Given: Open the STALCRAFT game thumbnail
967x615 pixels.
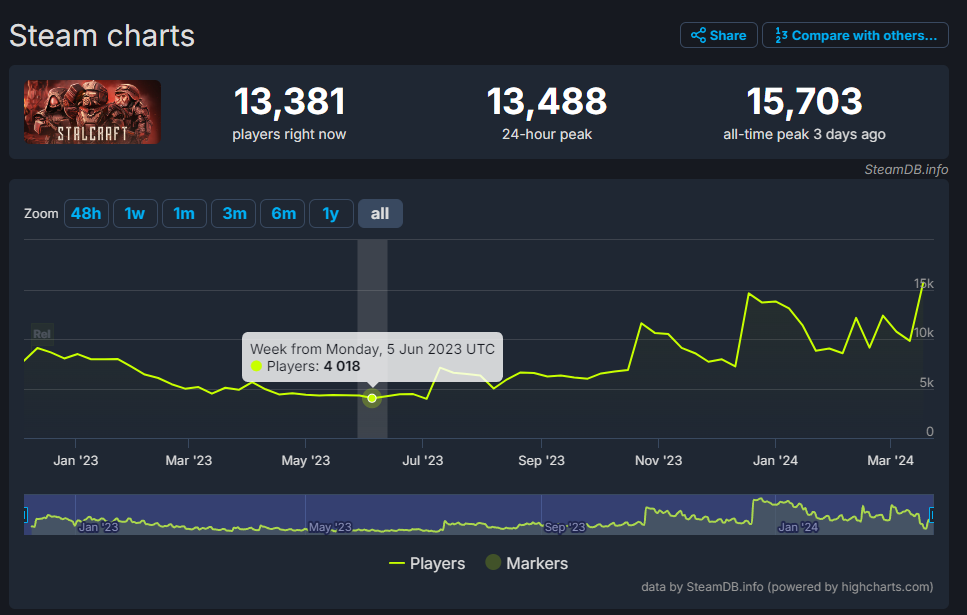Looking at the screenshot, I should click(93, 112).
